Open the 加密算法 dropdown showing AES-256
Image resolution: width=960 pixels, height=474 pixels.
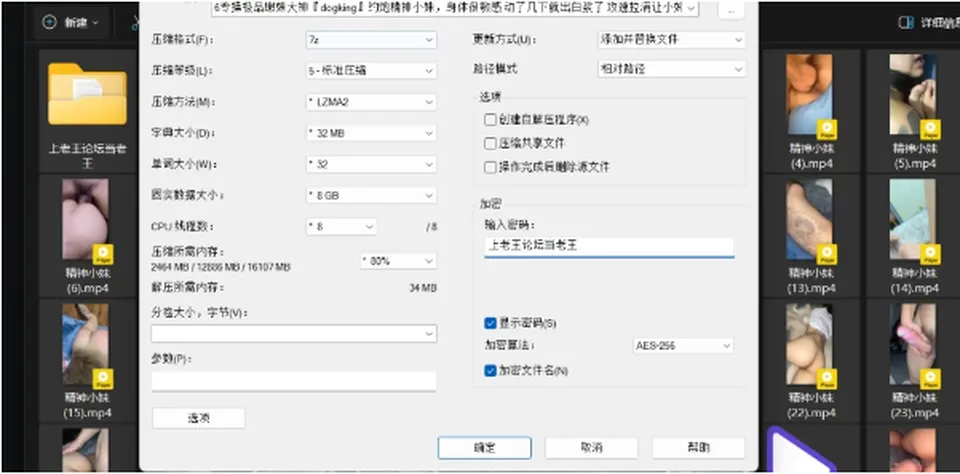pyautogui.click(x=683, y=346)
